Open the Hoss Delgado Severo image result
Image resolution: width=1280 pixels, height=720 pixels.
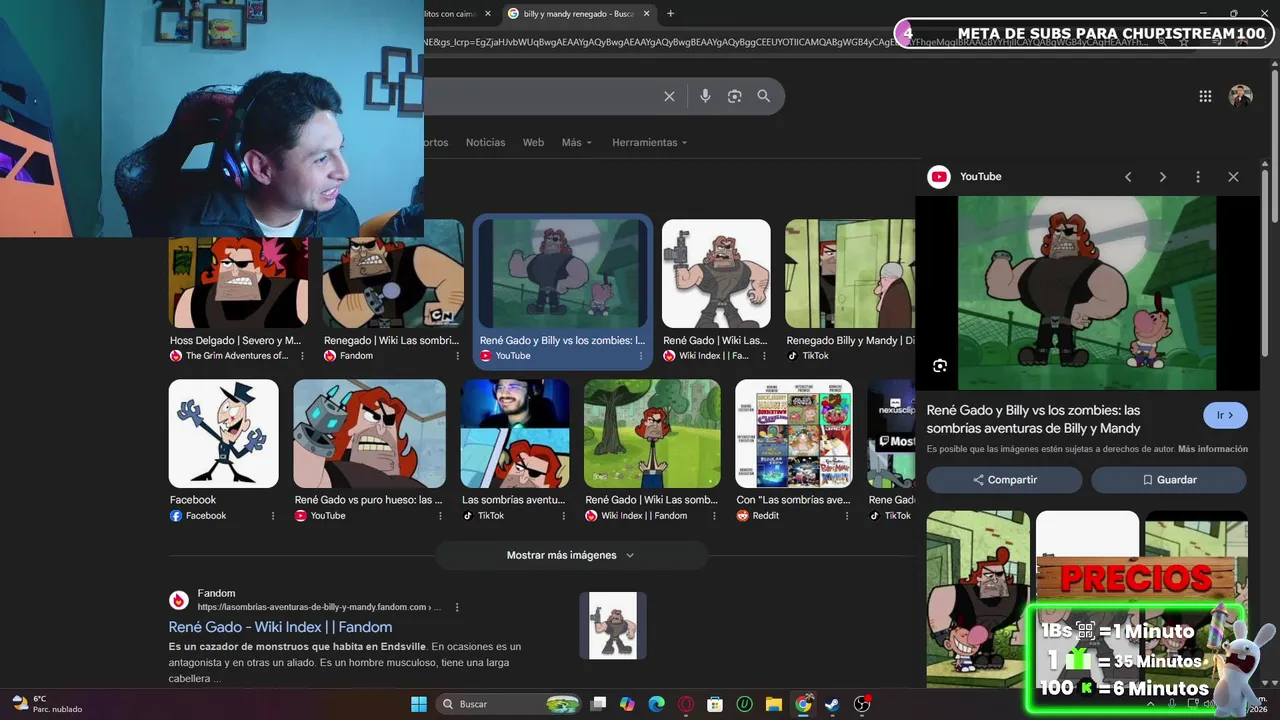[238, 283]
